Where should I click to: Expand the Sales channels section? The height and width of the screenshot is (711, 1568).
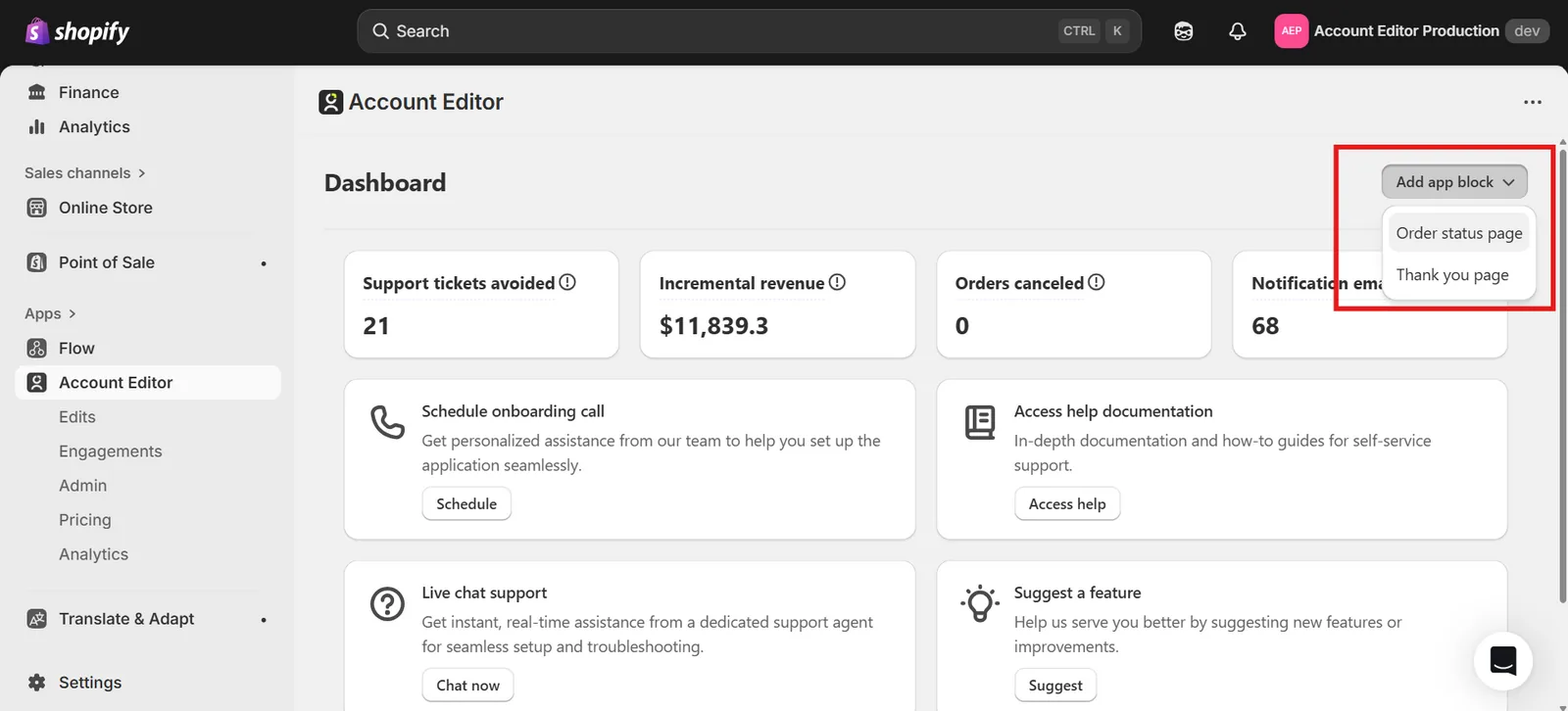(85, 172)
